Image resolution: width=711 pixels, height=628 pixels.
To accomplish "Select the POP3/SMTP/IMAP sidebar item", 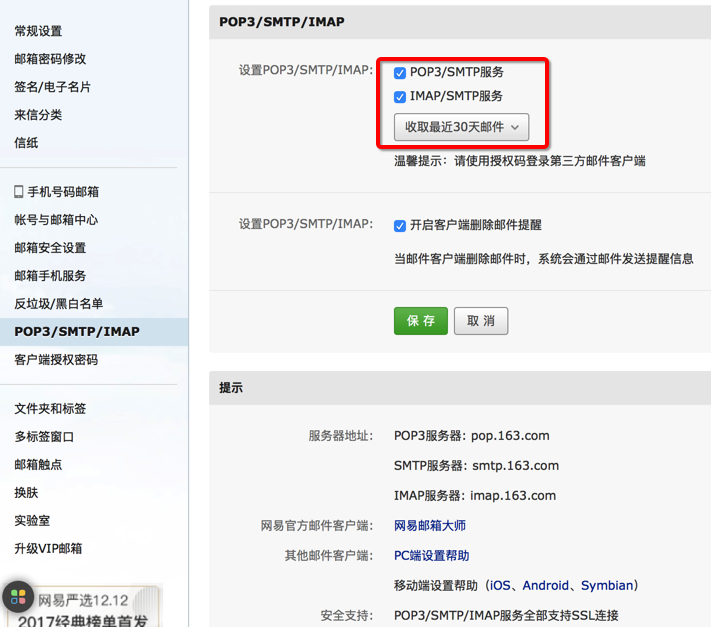I will pyautogui.click(x=94, y=332).
